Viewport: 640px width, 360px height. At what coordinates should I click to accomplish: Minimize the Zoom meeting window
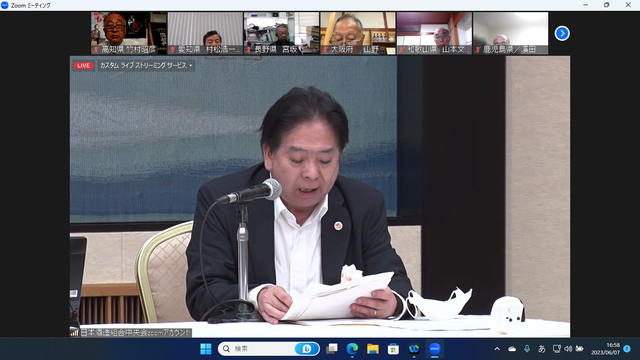pyautogui.click(x=586, y=5)
